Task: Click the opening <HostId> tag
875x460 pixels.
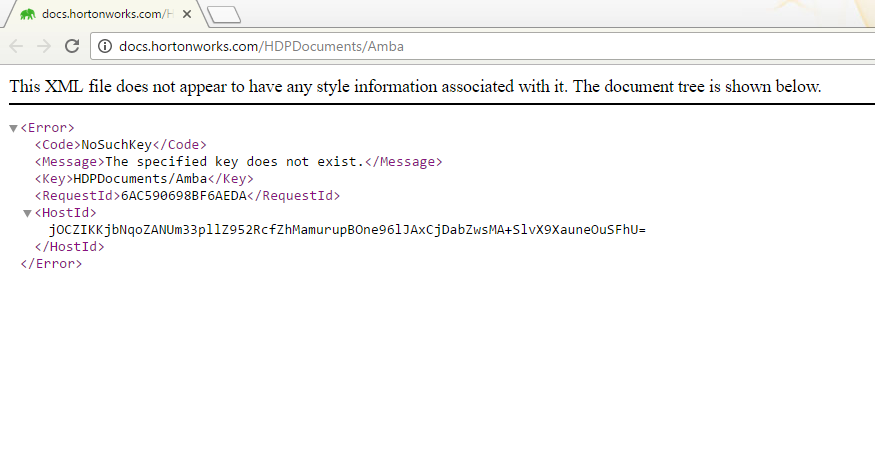Action: [x=65, y=213]
